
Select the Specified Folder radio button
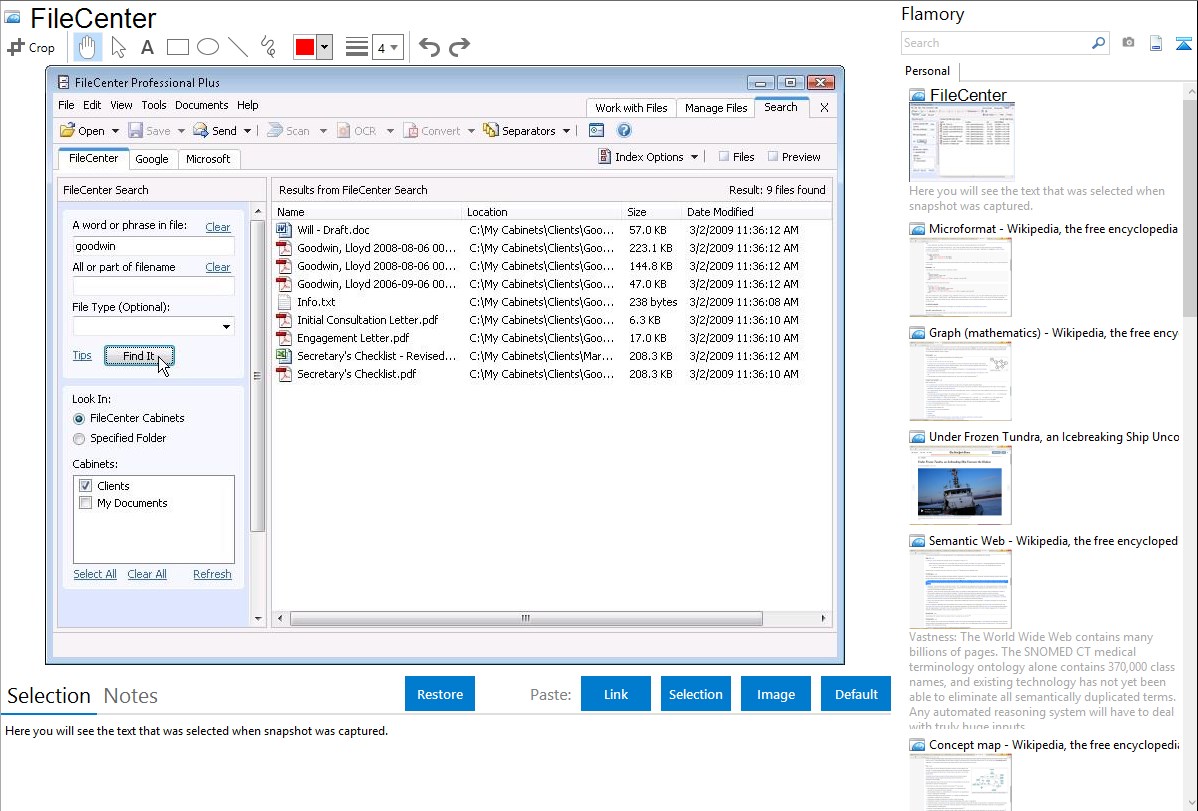79,439
